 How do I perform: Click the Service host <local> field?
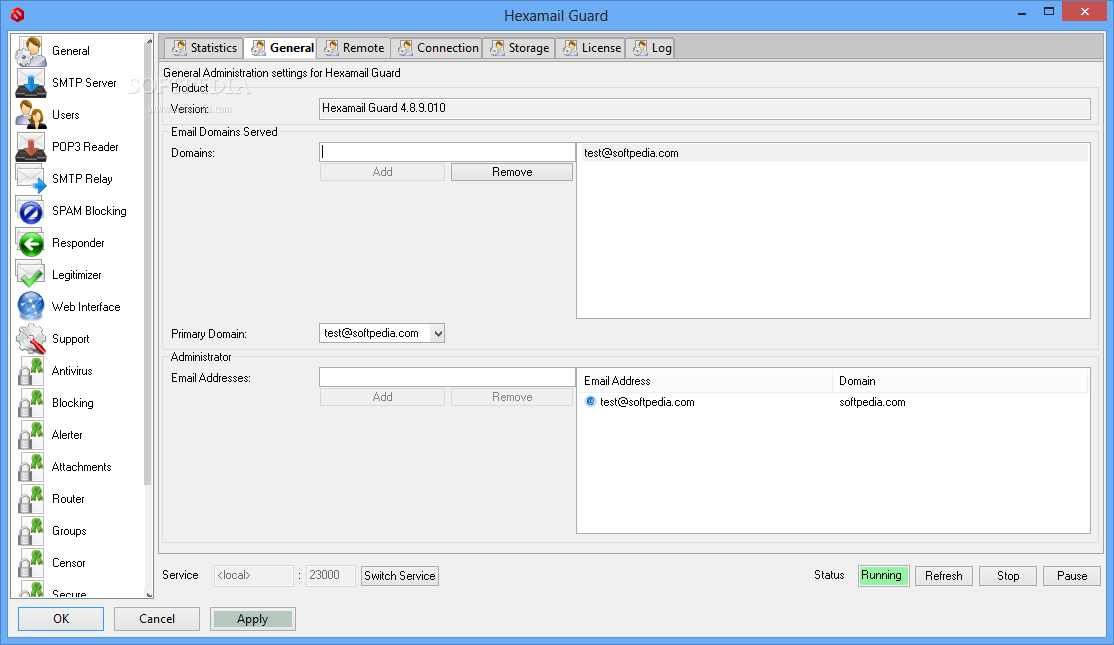254,575
